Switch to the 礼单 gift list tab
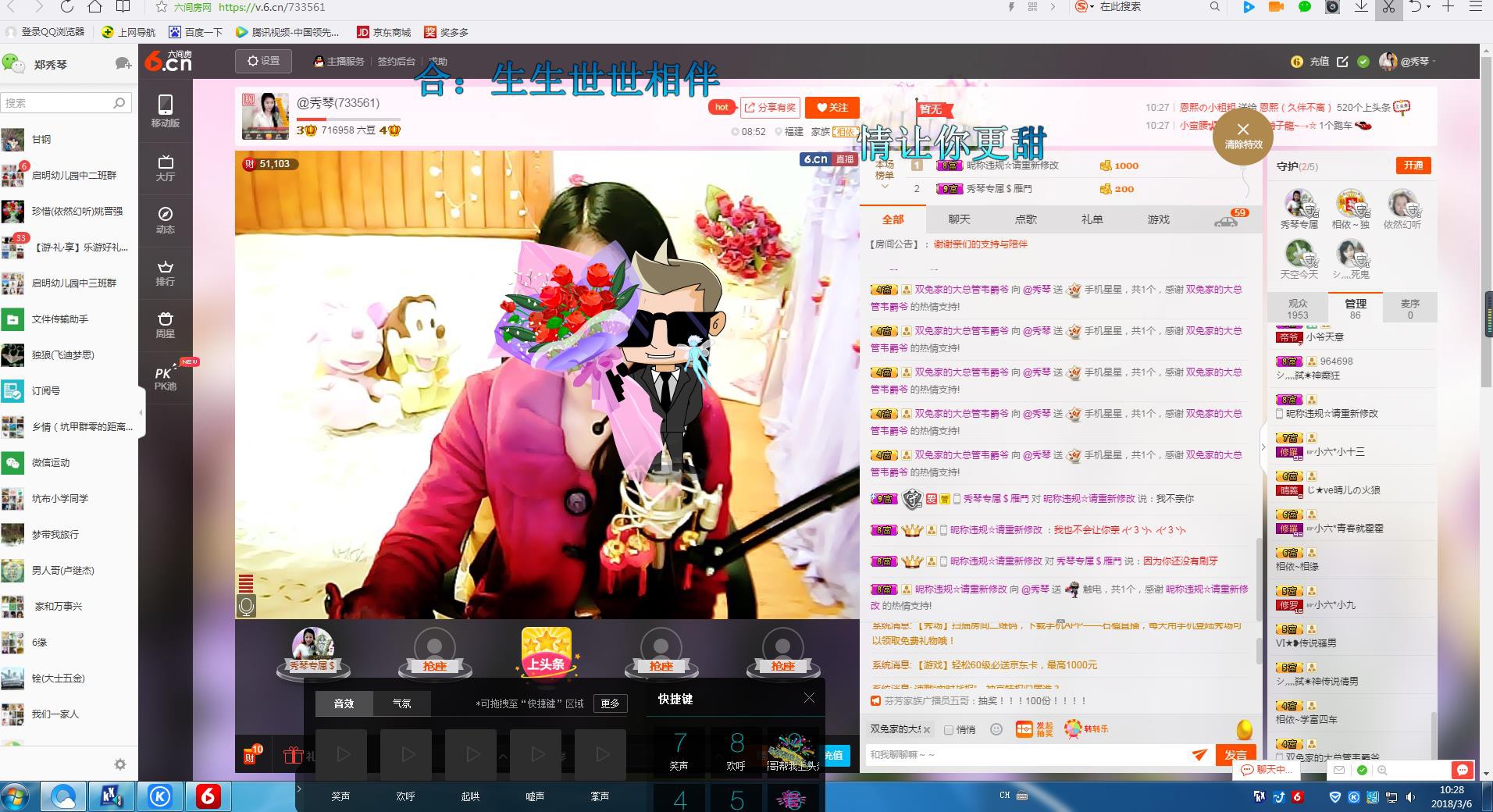 pyautogui.click(x=1092, y=219)
